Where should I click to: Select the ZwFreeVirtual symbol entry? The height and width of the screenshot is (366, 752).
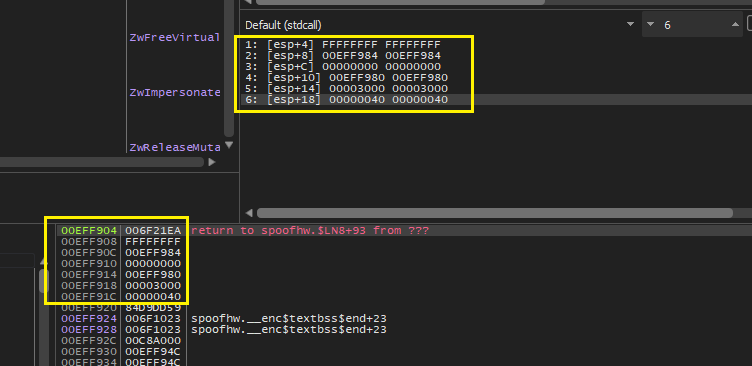click(x=175, y=37)
